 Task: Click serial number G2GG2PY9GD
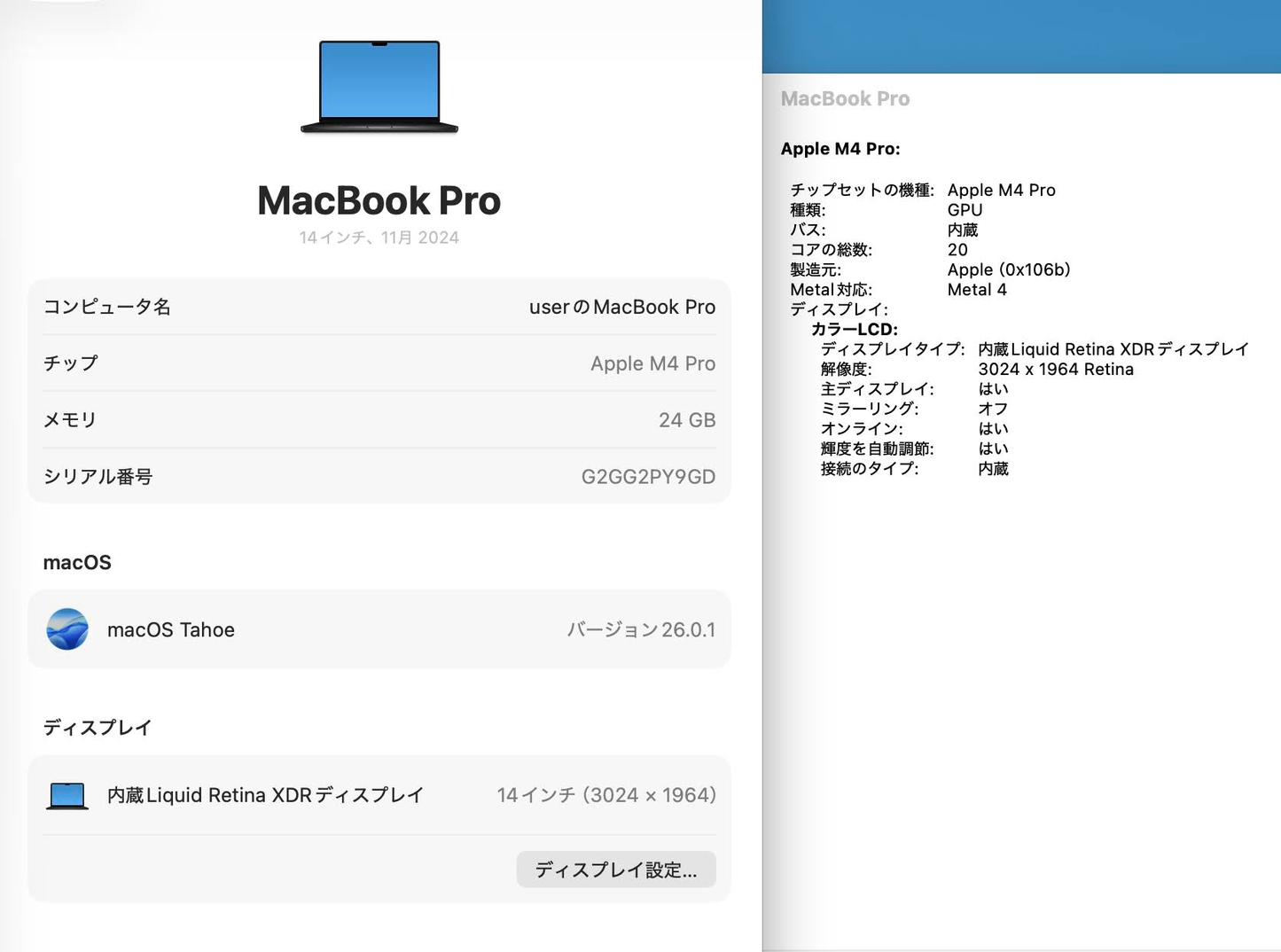[648, 477]
